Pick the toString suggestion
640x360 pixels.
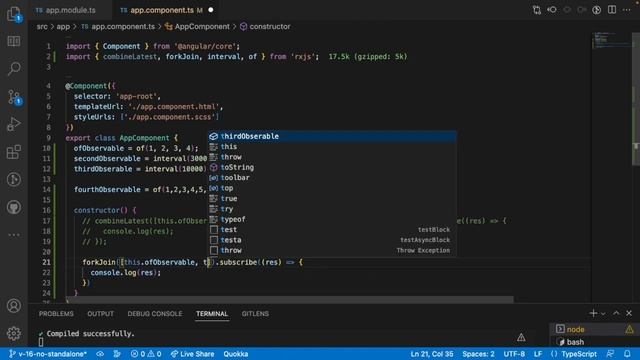coord(332,167)
